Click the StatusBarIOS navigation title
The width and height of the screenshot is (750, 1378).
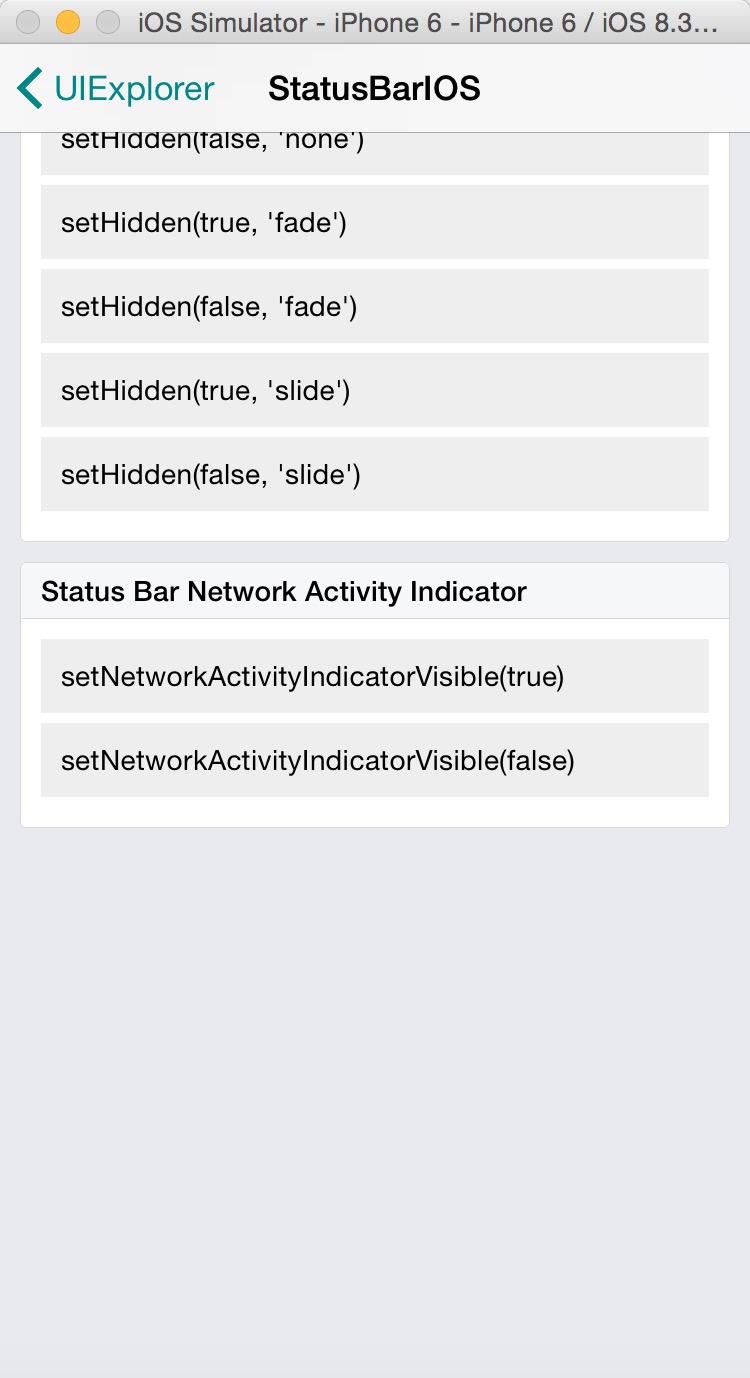click(x=374, y=89)
